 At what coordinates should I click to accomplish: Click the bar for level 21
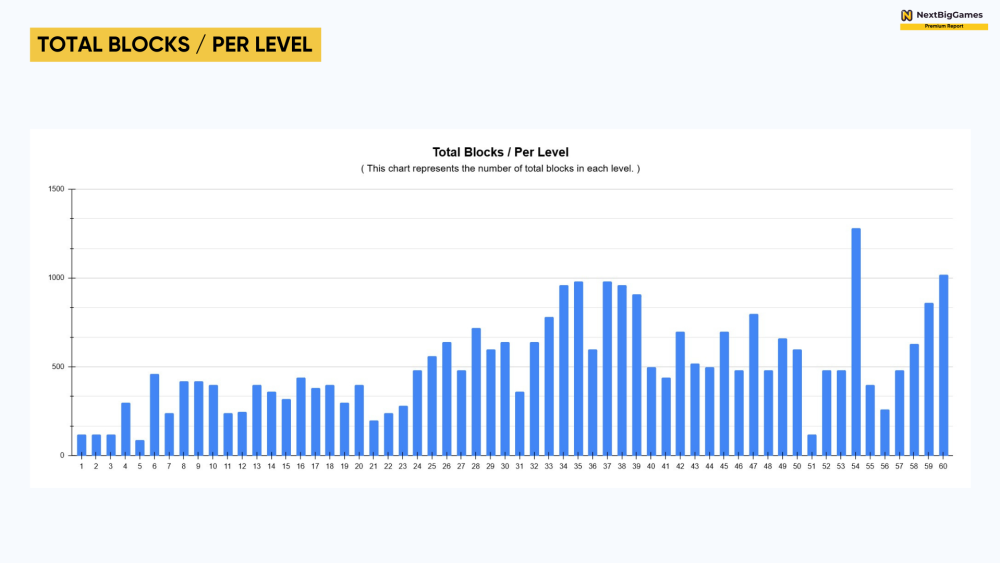click(374, 437)
